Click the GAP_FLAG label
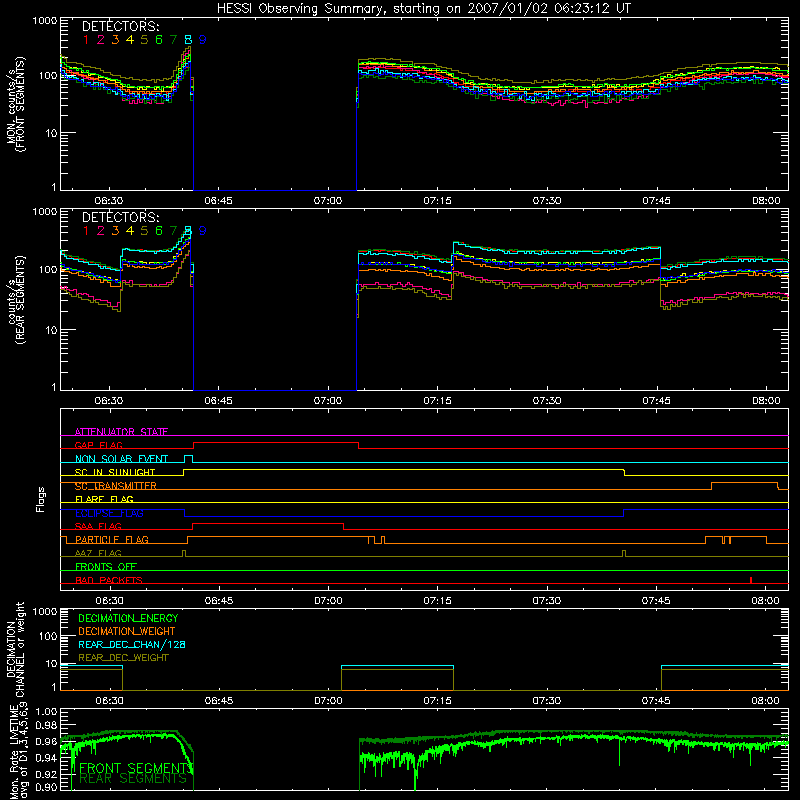Viewport: 800px width, 800px height. 98,445
